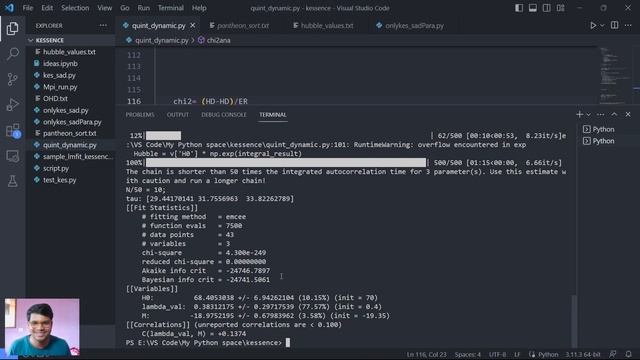This screenshot has width=640, height=360.
Task: Open the Extensions view
Action: point(12,131)
